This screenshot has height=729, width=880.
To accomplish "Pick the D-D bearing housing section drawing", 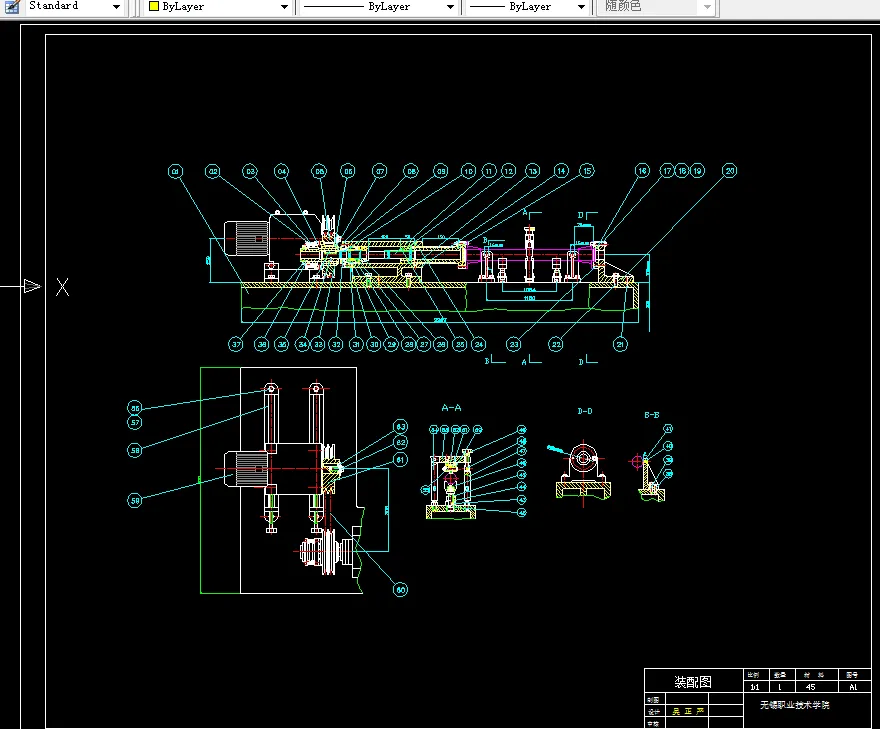I will [x=583, y=470].
